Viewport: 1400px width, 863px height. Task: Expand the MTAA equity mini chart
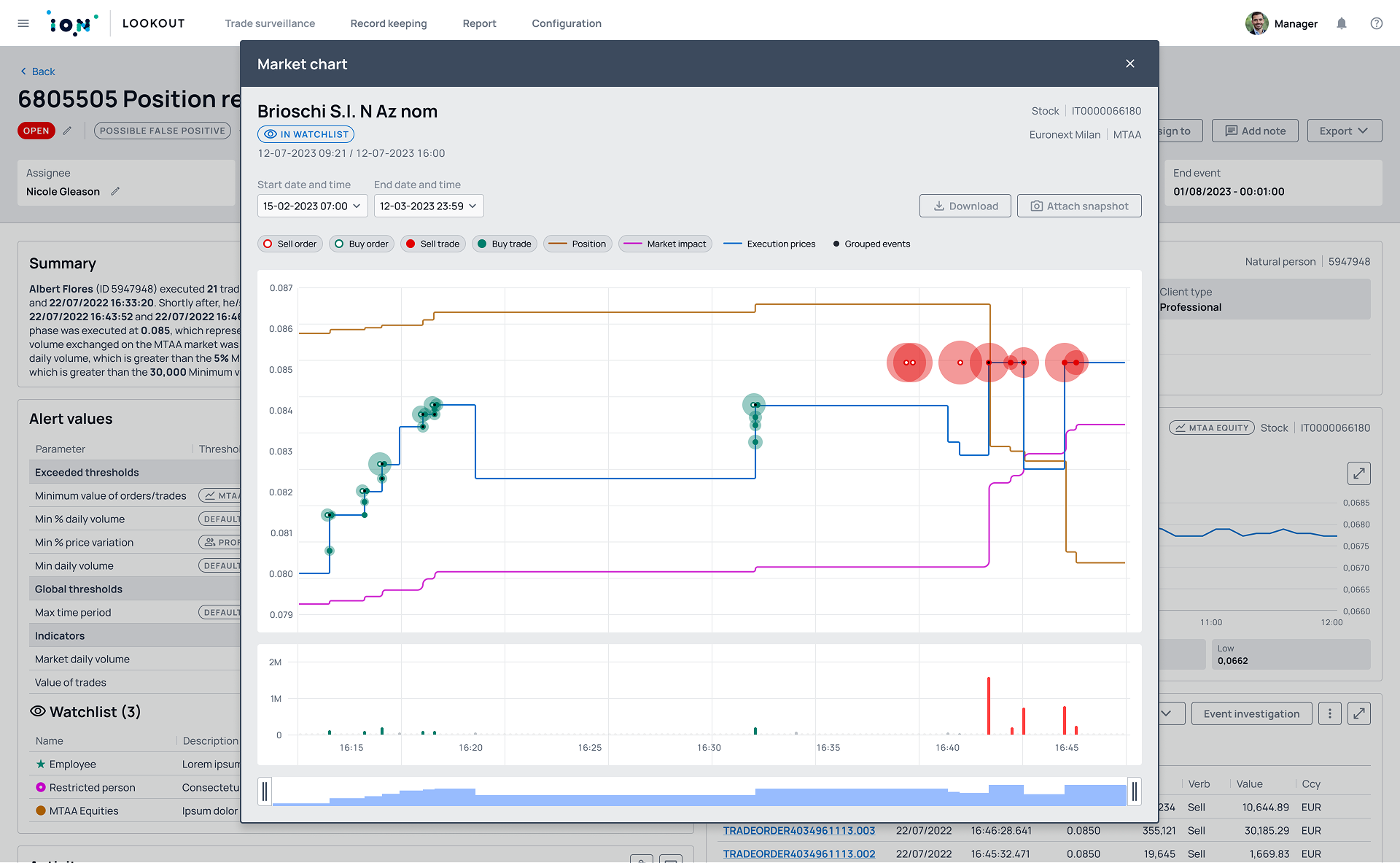pyautogui.click(x=1359, y=473)
